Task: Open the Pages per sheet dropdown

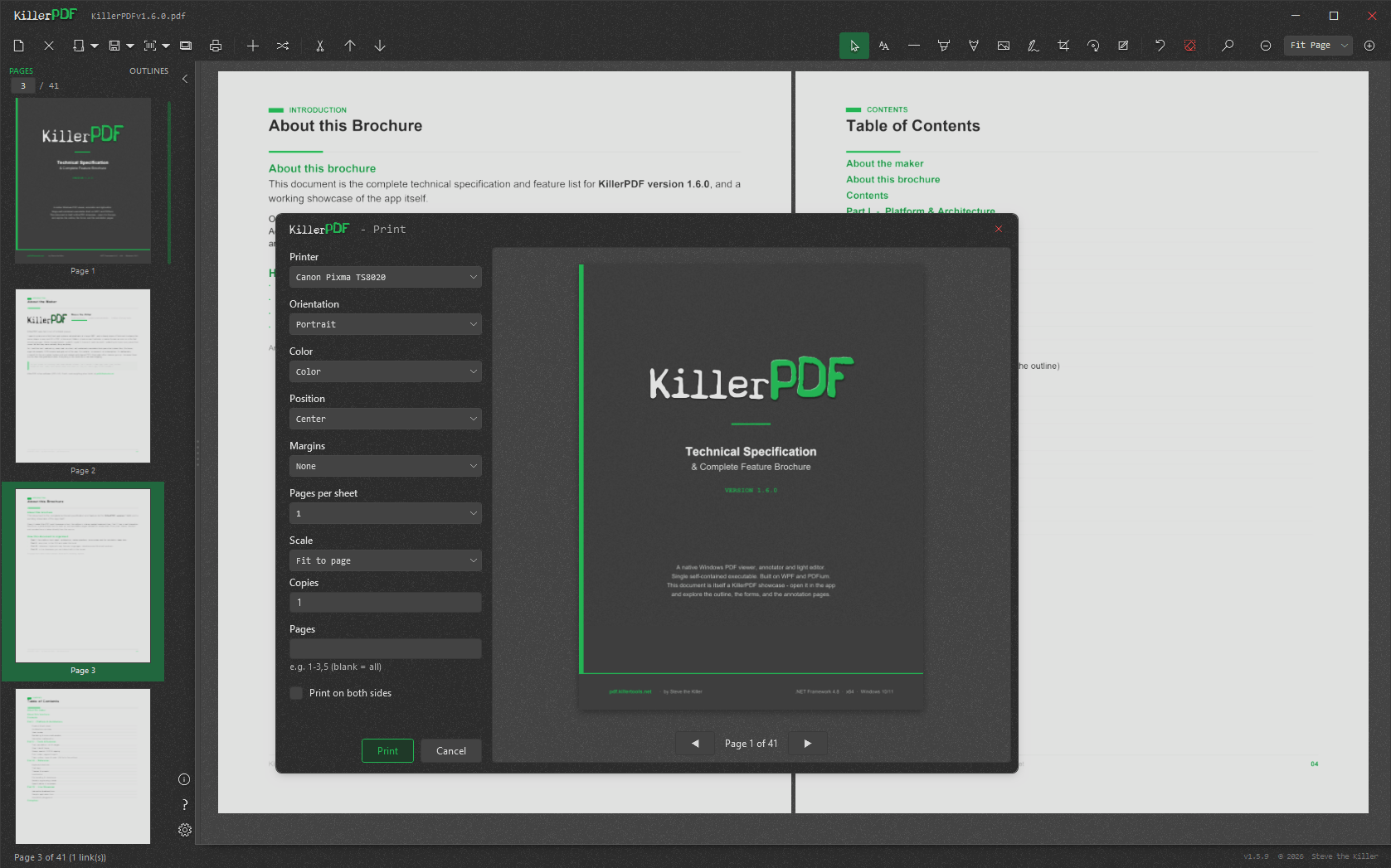Action: (386, 513)
